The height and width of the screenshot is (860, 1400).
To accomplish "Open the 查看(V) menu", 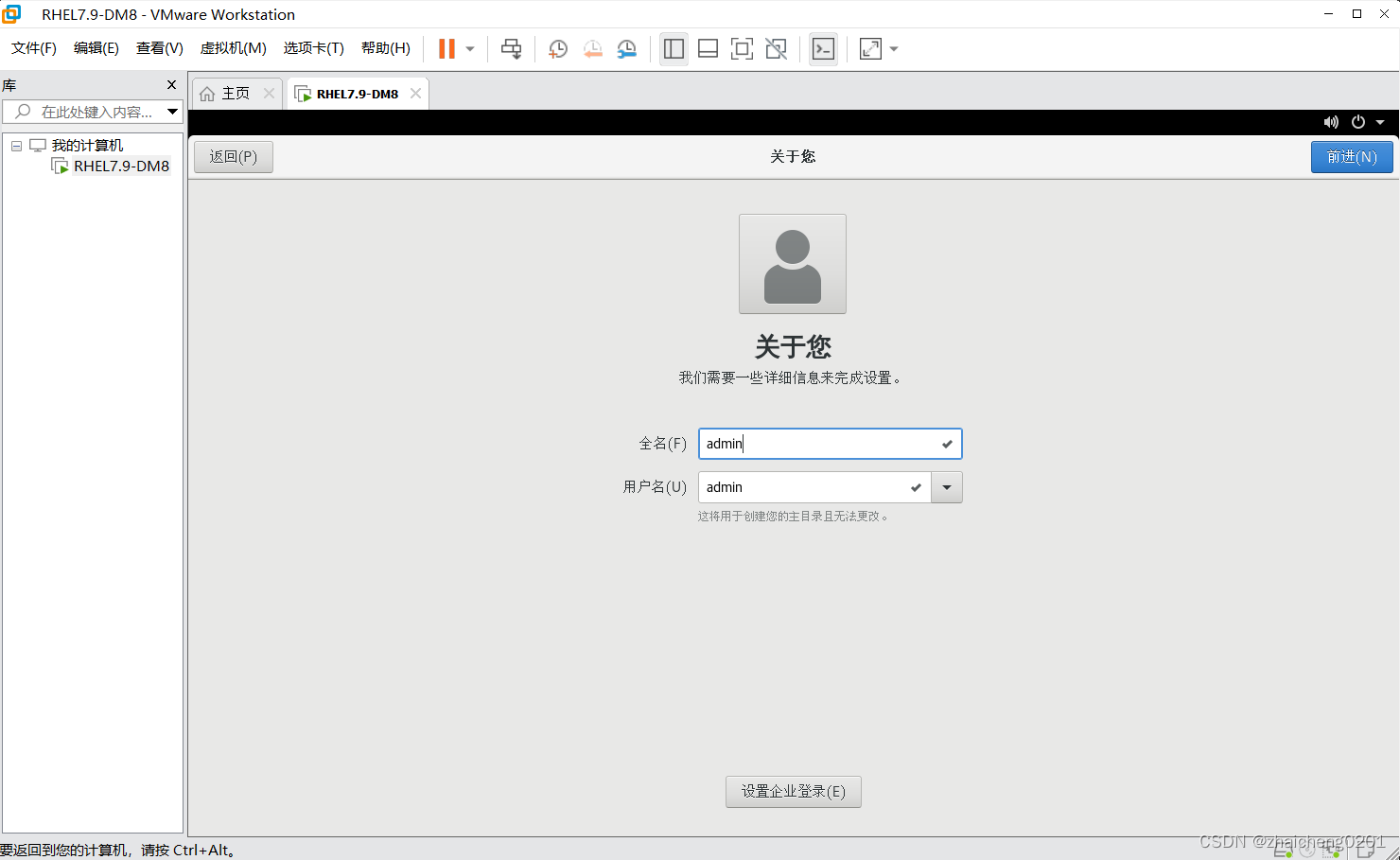I will (x=160, y=48).
